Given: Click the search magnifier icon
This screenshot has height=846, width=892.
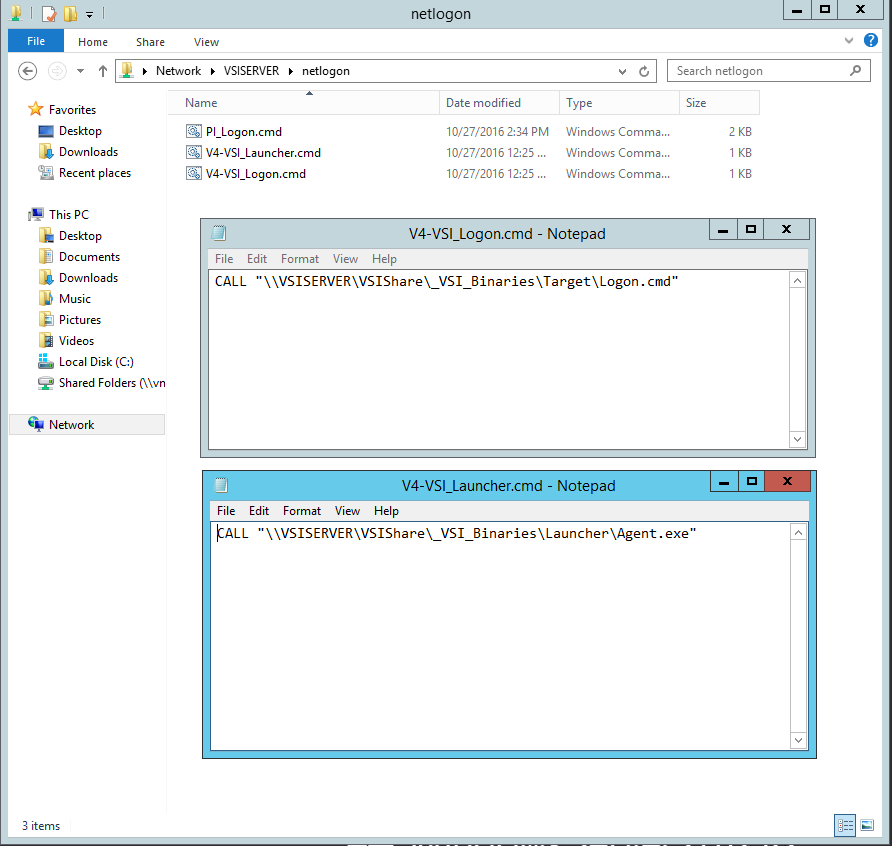Looking at the screenshot, I should [x=855, y=71].
